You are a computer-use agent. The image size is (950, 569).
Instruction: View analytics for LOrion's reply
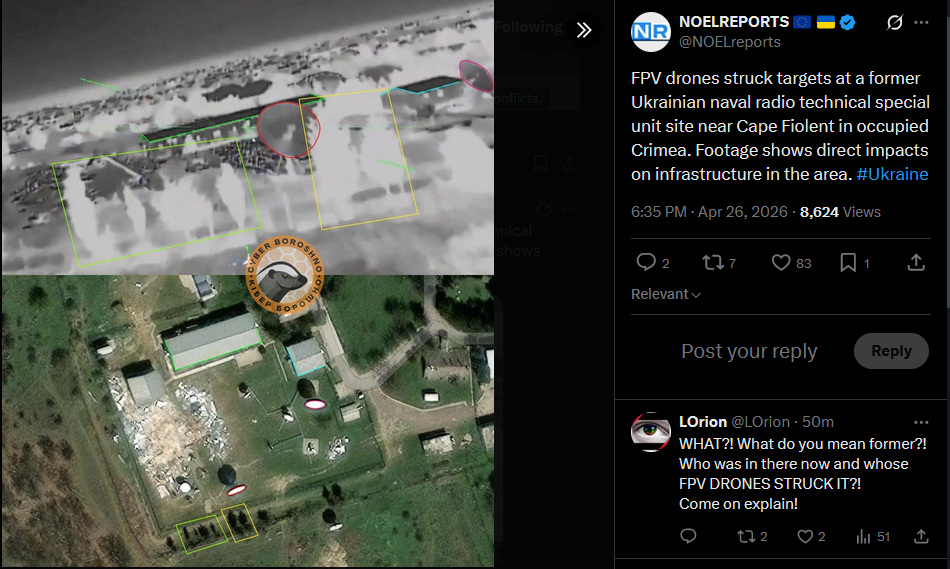coord(863,536)
